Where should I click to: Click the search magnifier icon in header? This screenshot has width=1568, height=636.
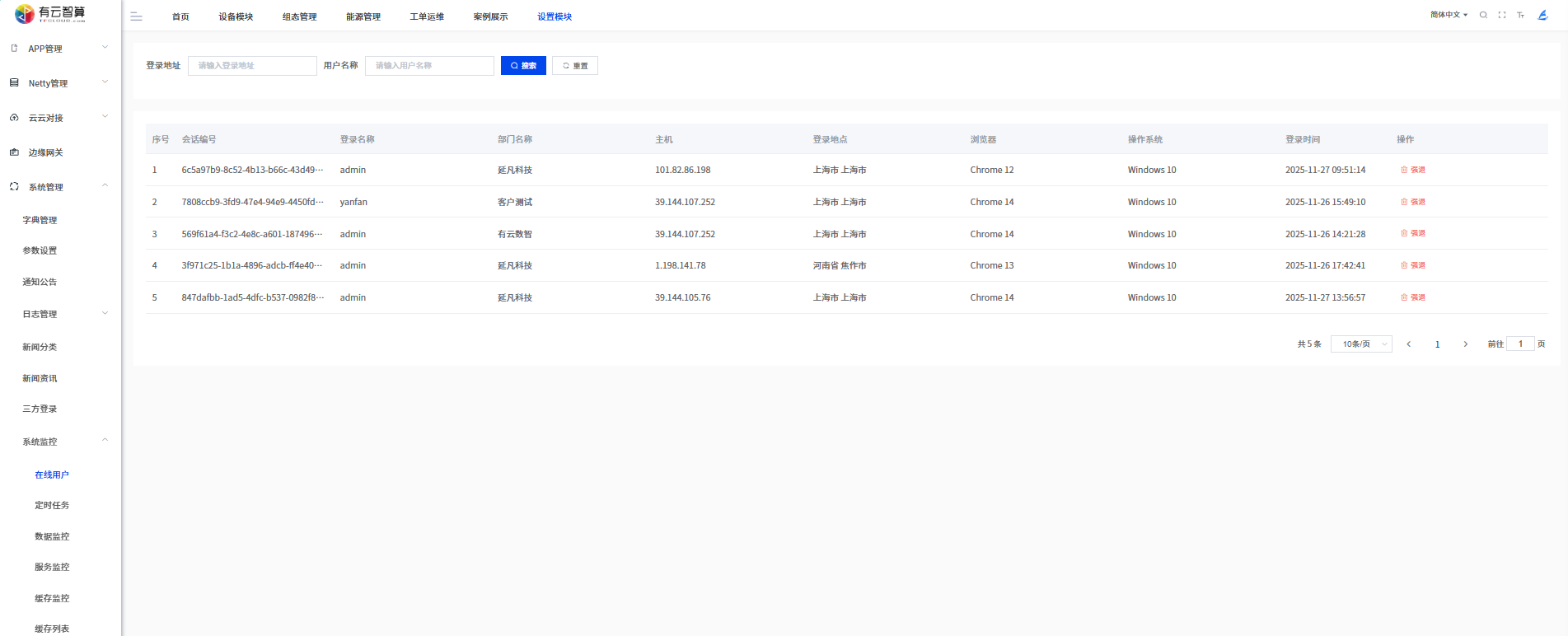1483,15
